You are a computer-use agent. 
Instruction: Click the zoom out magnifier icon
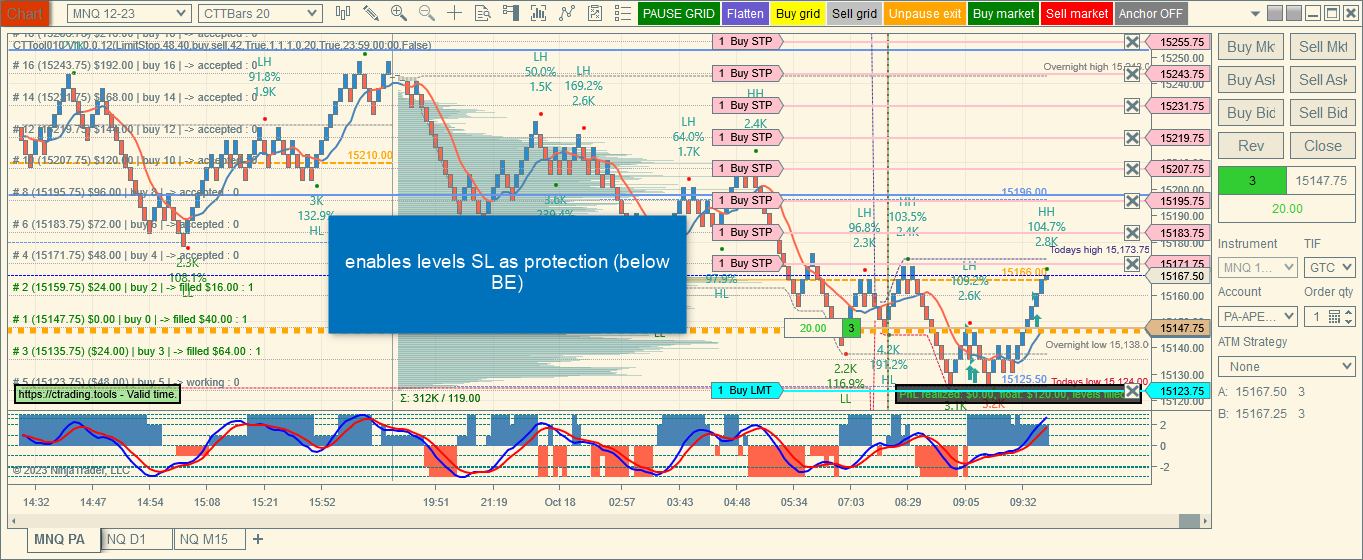(x=427, y=13)
